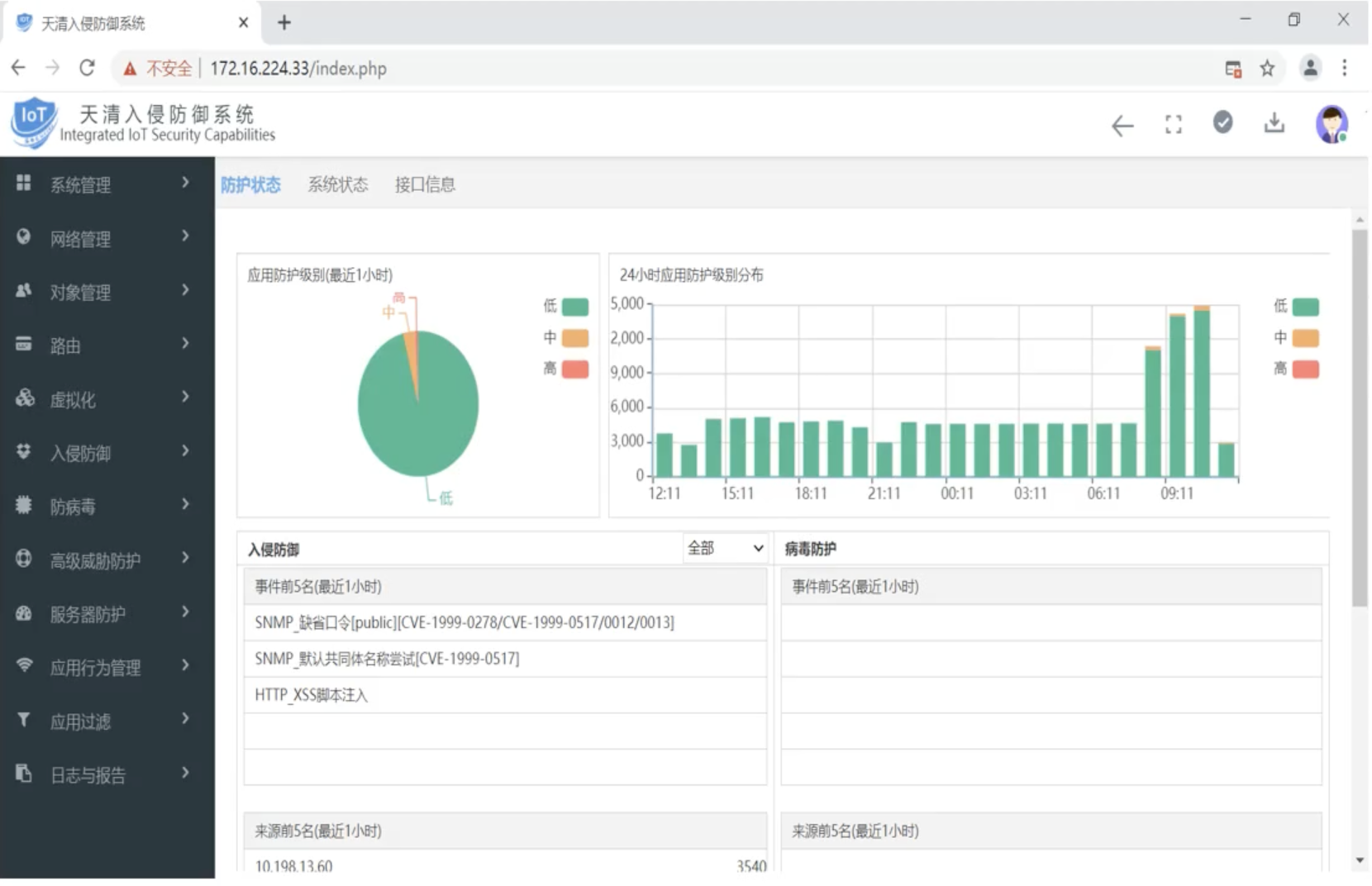Open 服务器防护 sidebar menu item
Viewport: 1372px width, 886px height.
107,613
